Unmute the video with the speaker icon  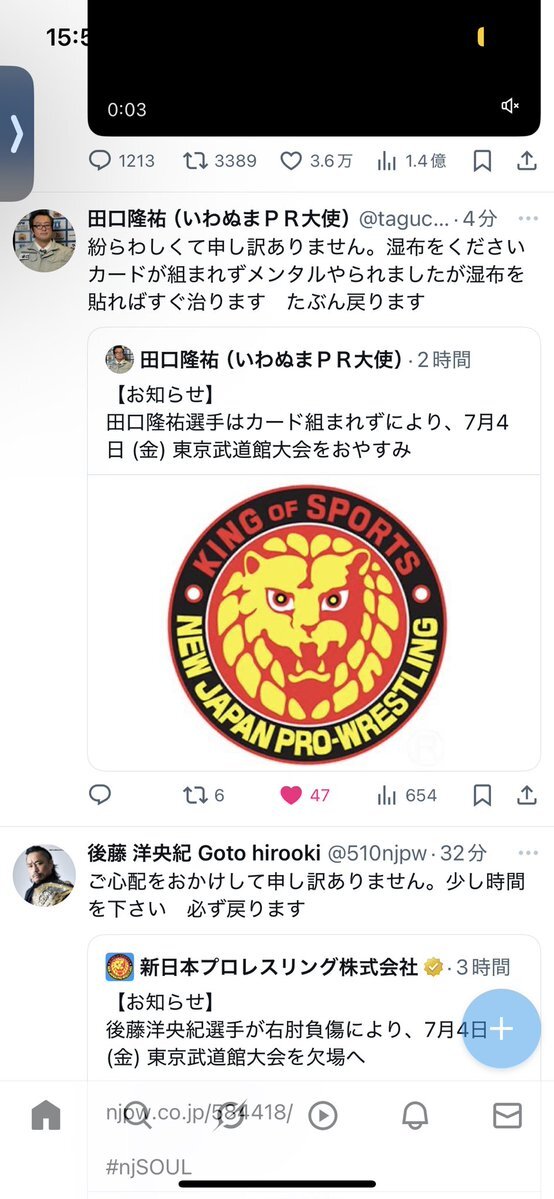pos(510,106)
